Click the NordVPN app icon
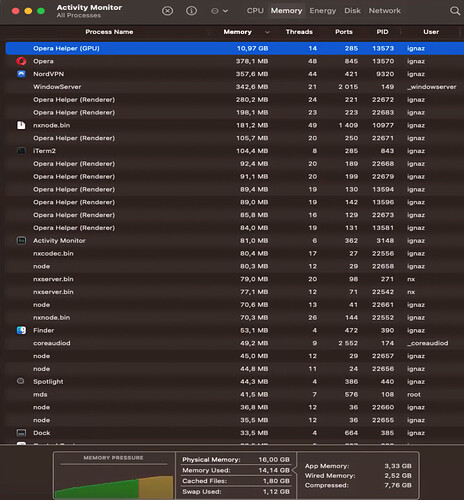Screen dimensions: 464x500 [21, 74]
